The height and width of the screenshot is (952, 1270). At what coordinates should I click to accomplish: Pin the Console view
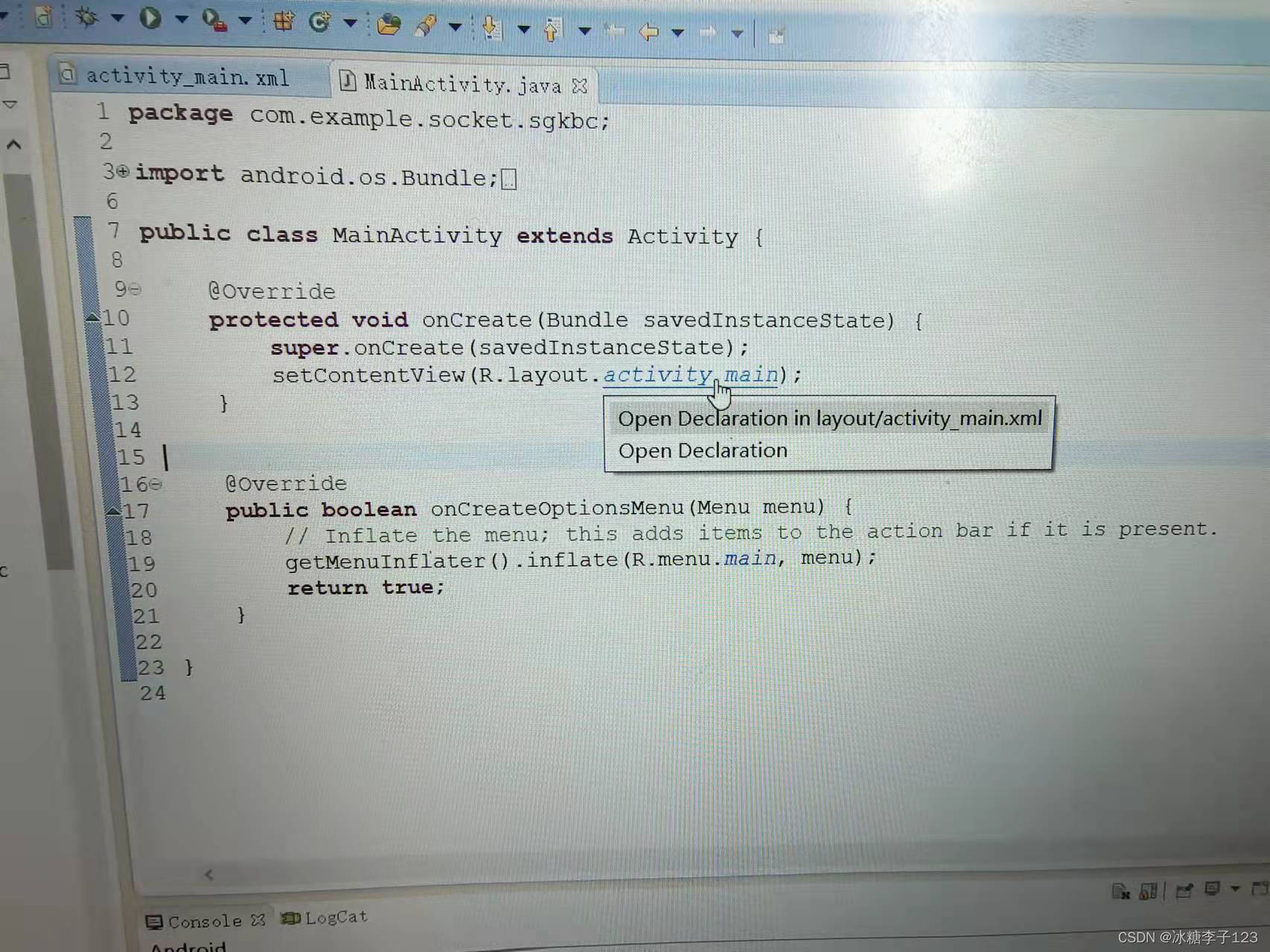[x=1184, y=888]
